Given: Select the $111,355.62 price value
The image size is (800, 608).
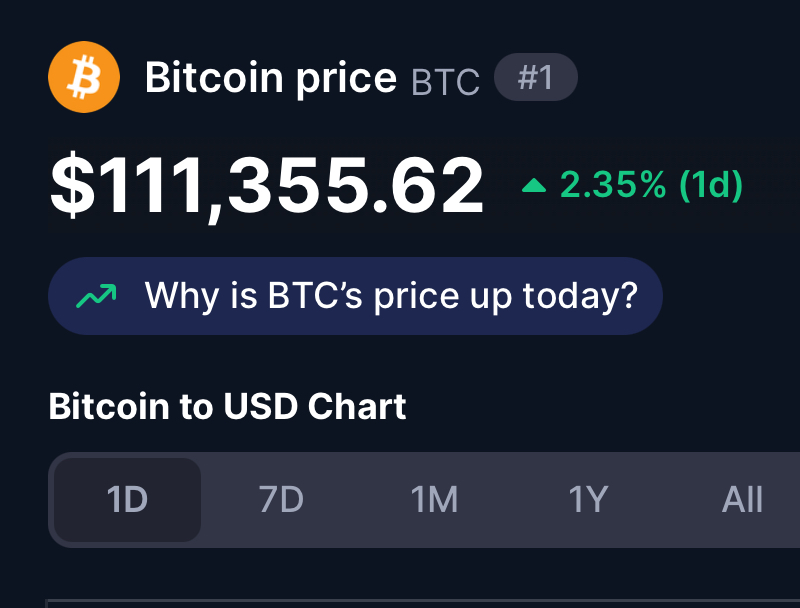Looking at the screenshot, I should [267, 186].
